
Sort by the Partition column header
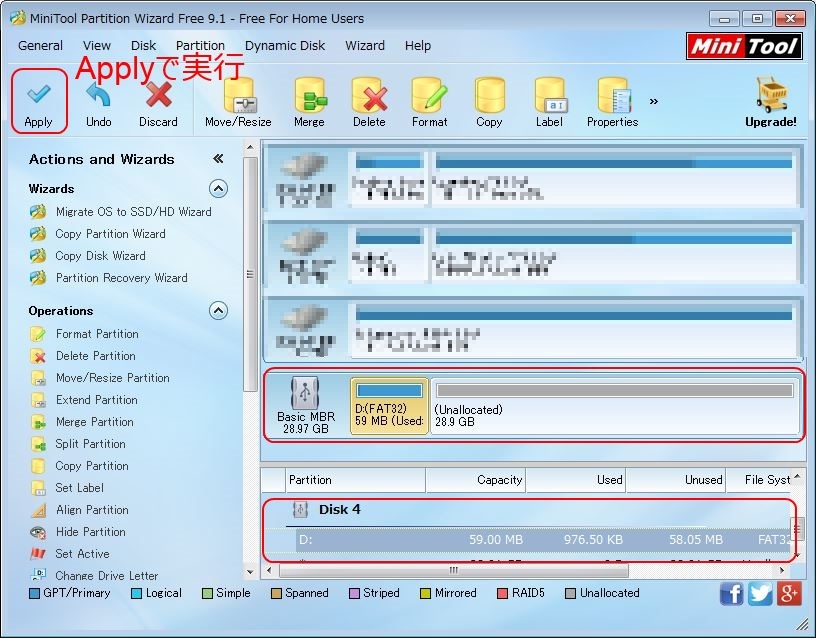[355, 480]
